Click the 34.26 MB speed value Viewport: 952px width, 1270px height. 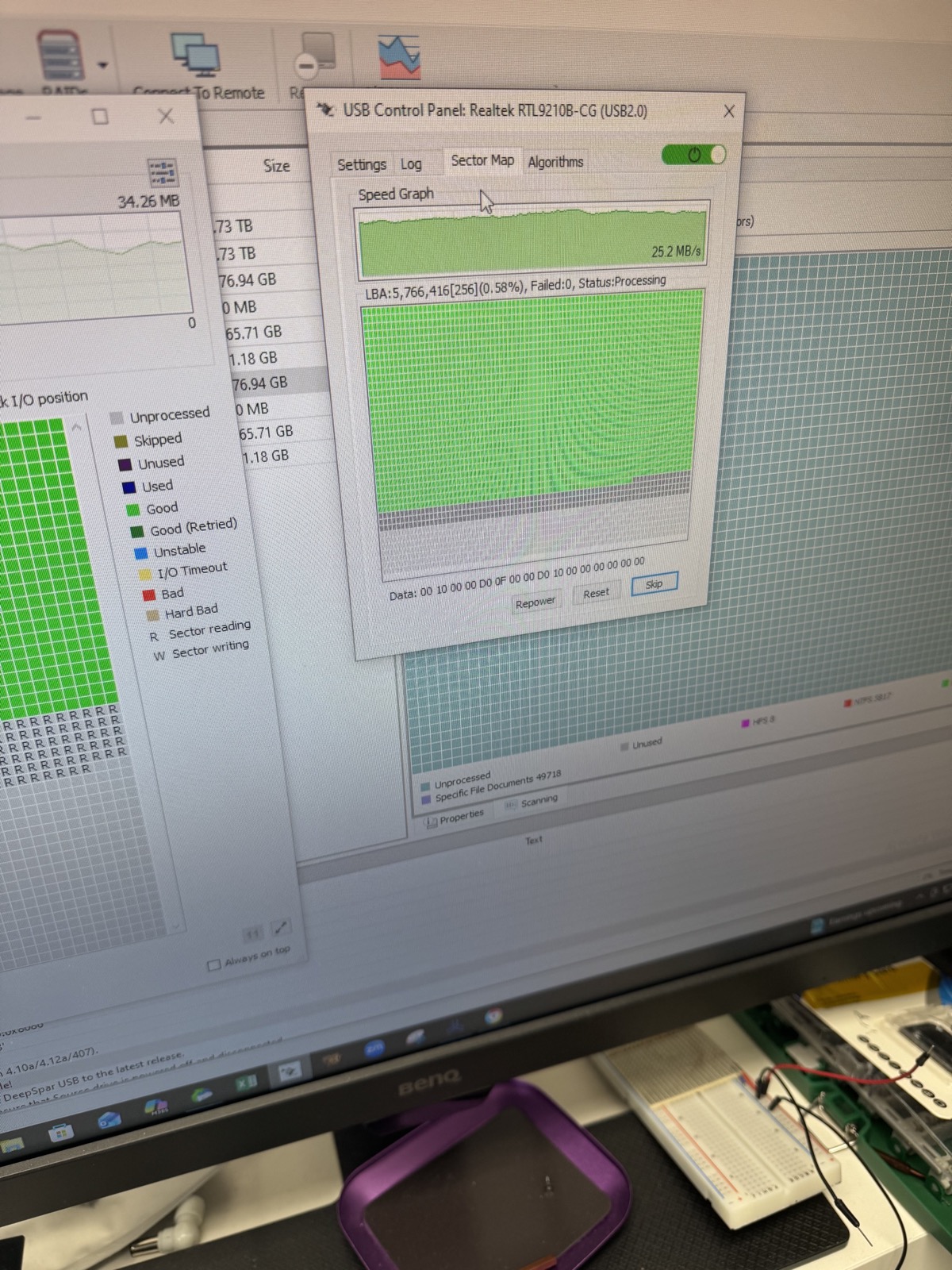[x=148, y=201]
